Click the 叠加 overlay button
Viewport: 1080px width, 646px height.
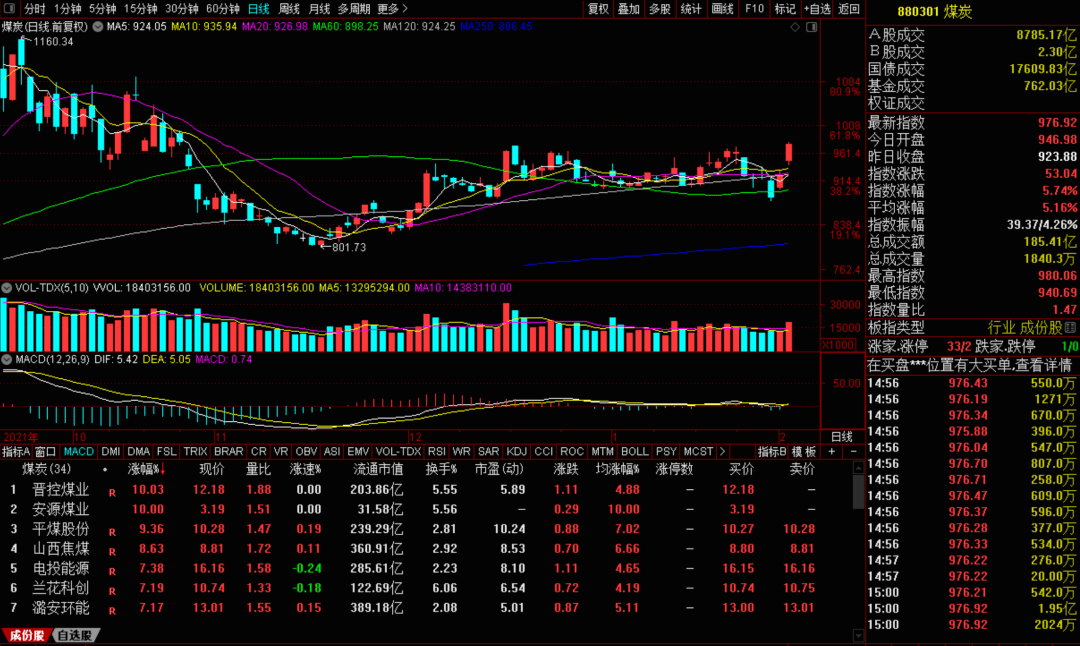[629, 9]
